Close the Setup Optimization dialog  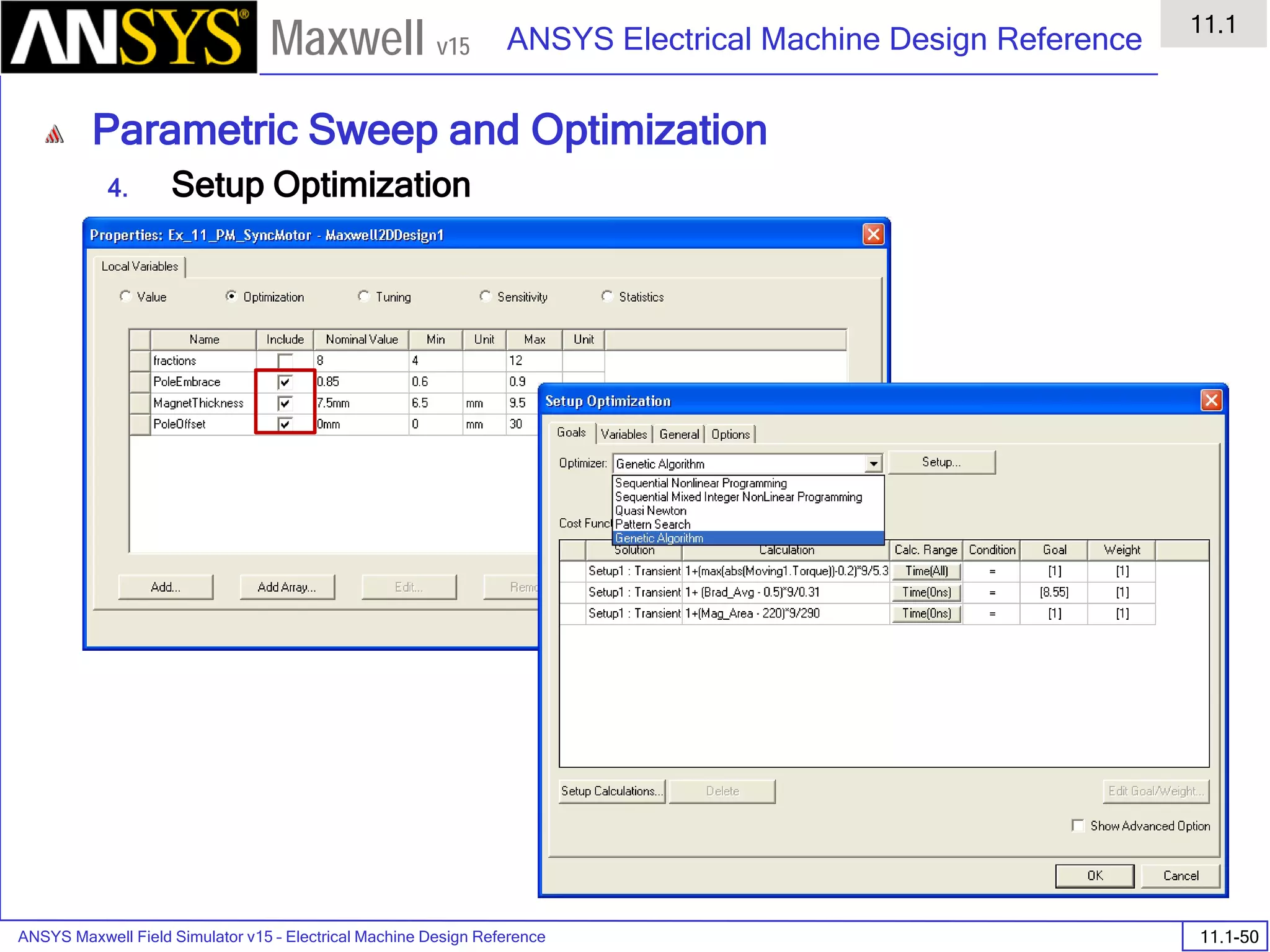(x=1211, y=400)
